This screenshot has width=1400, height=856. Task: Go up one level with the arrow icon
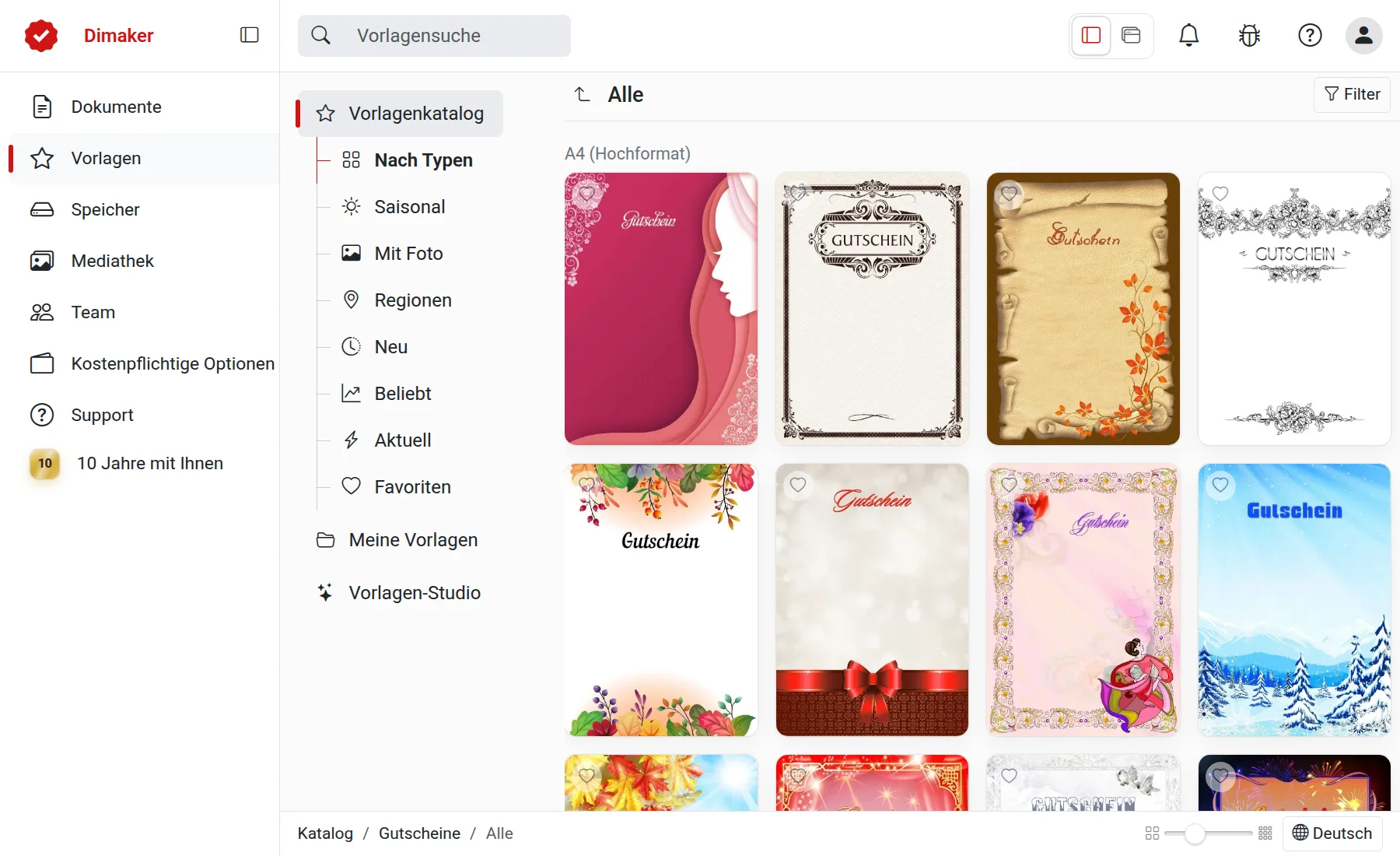coord(583,94)
